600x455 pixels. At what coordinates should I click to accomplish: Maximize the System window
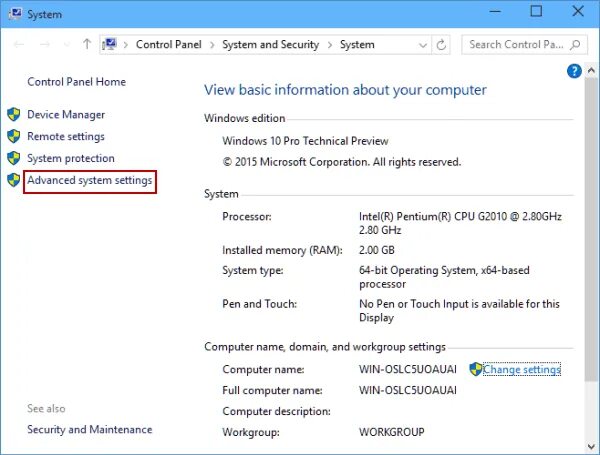pos(536,11)
